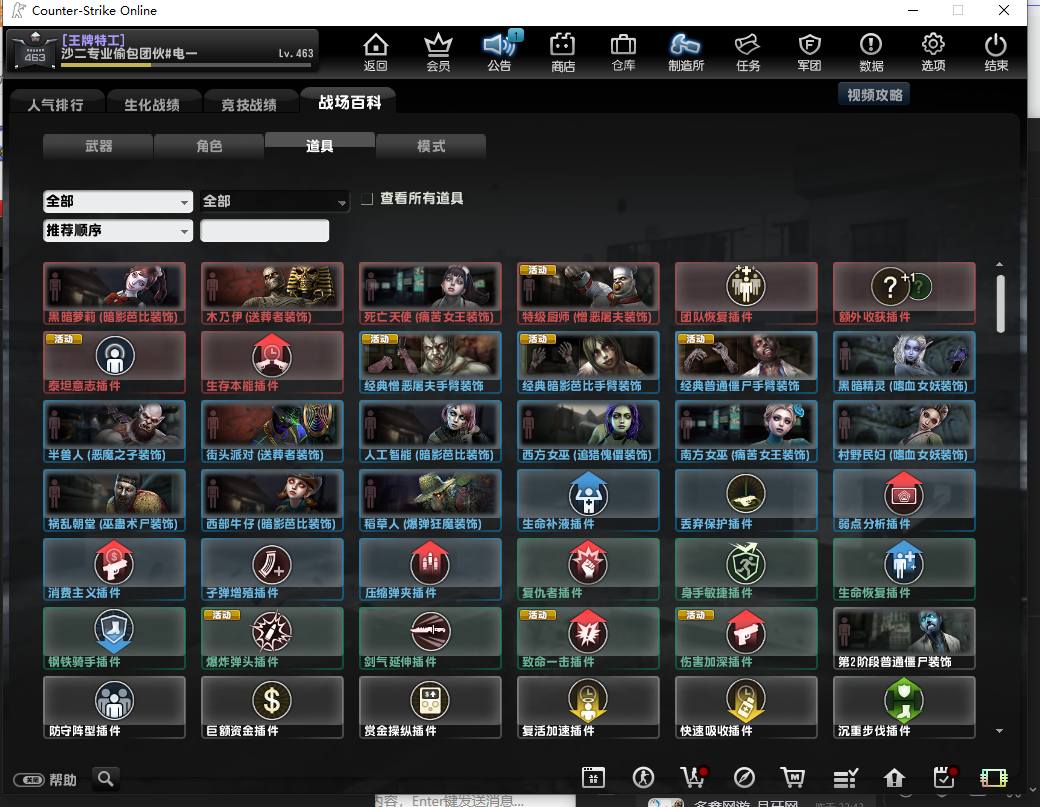
Task: Click the 结束 power icon
Action: 996,52
